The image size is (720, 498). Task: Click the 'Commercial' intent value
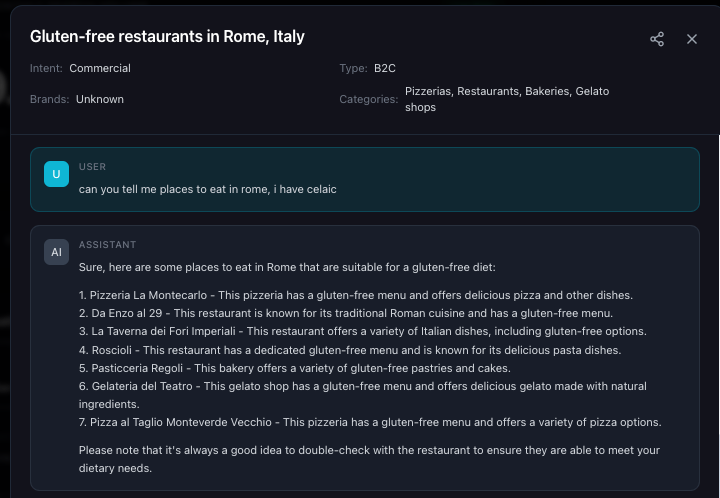coord(100,69)
